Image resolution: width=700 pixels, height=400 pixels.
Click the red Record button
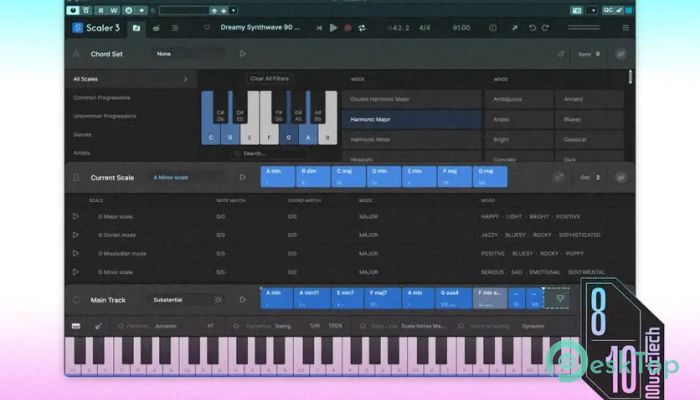point(347,28)
